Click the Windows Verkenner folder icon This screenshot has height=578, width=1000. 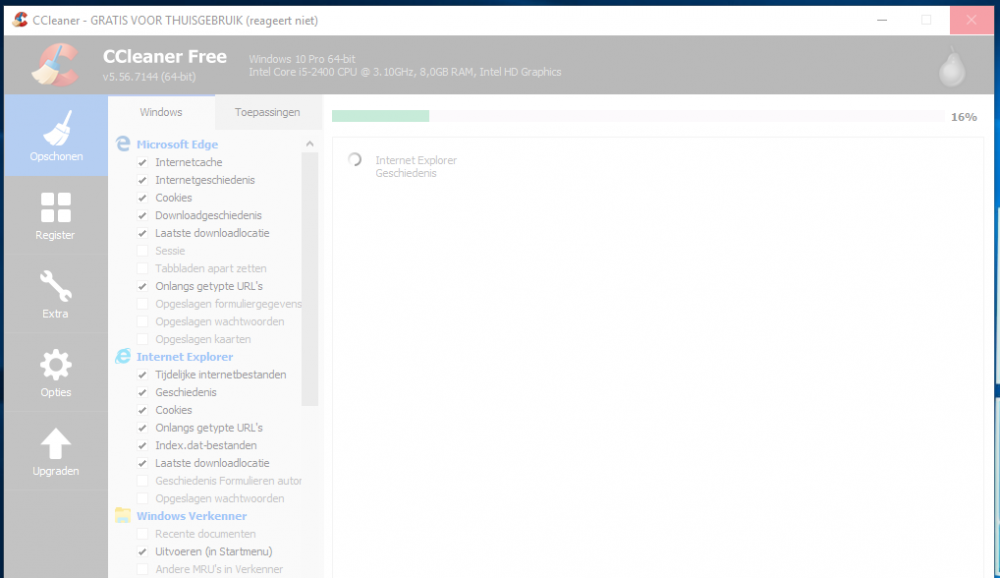click(123, 515)
